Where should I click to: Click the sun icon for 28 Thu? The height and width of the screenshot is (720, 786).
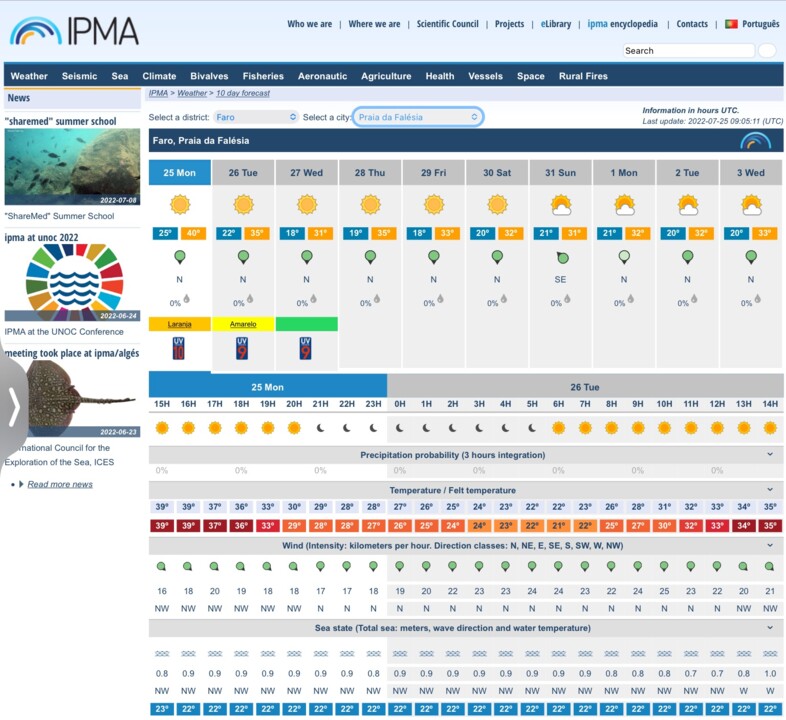point(370,205)
